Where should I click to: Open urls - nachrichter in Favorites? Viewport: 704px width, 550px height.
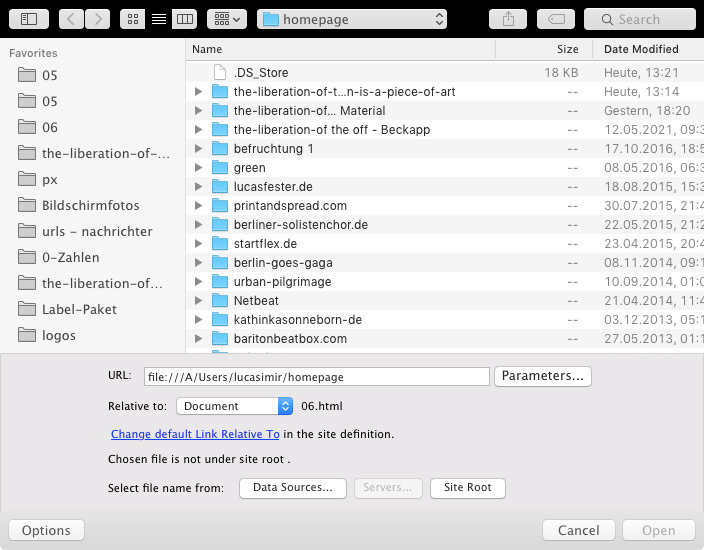pyautogui.click(x=85, y=232)
